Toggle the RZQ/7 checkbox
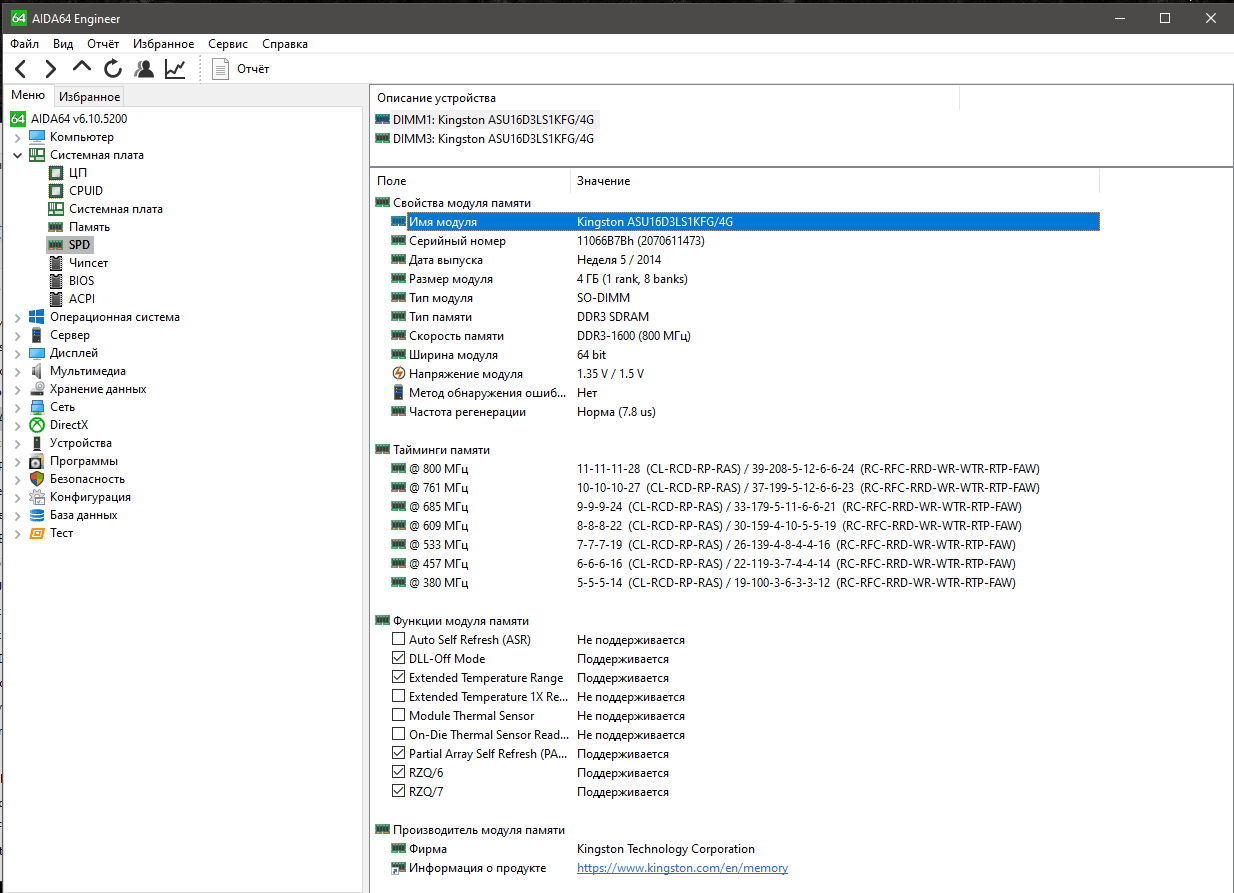This screenshot has height=893, width=1234. point(399,791)
